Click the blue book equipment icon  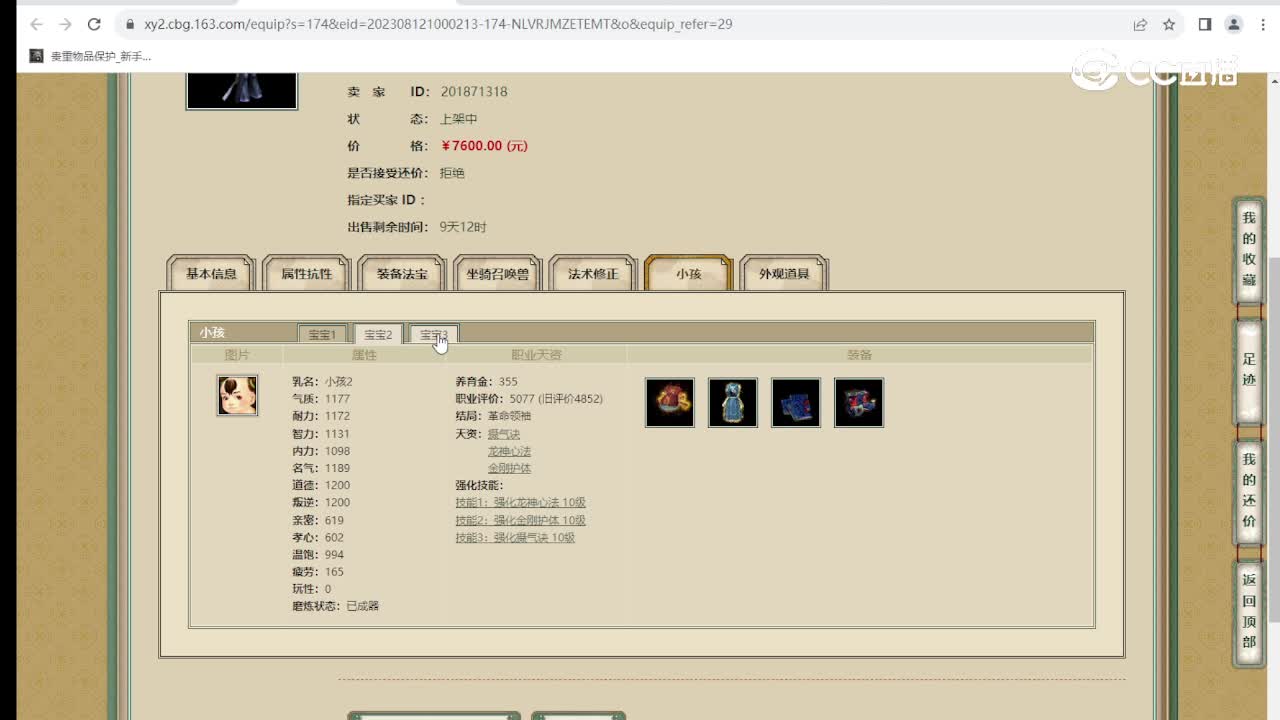796,402
